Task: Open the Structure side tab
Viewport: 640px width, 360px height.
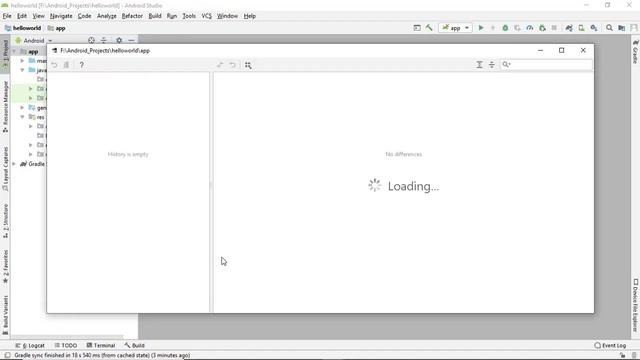Action: [x=5, y=221]
